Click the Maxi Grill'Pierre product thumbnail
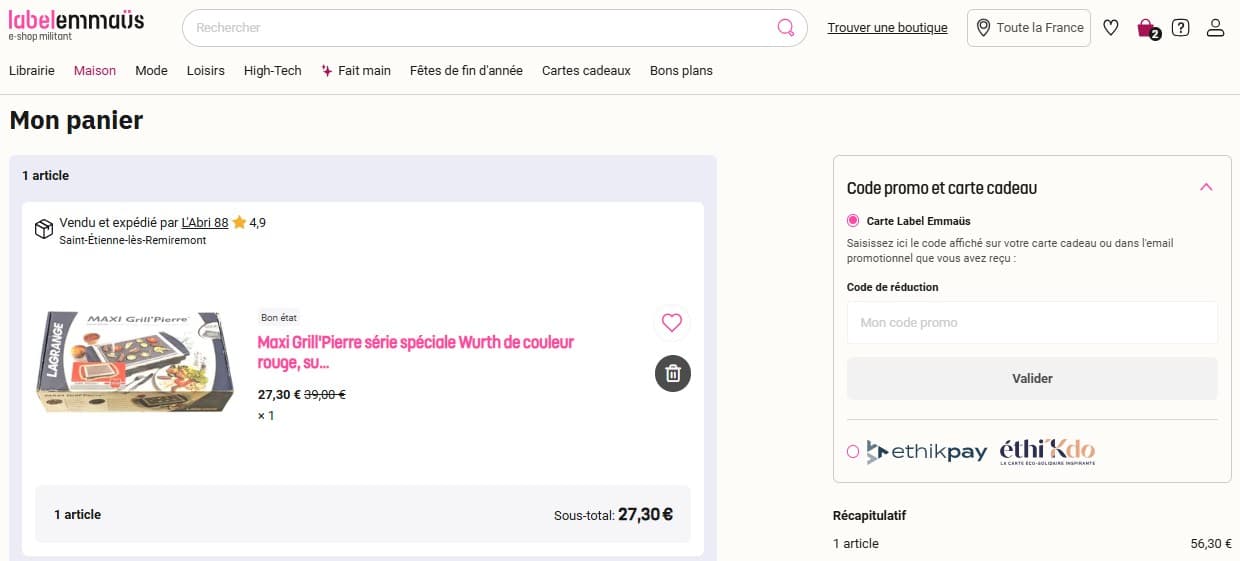 (x=135, y=361)
